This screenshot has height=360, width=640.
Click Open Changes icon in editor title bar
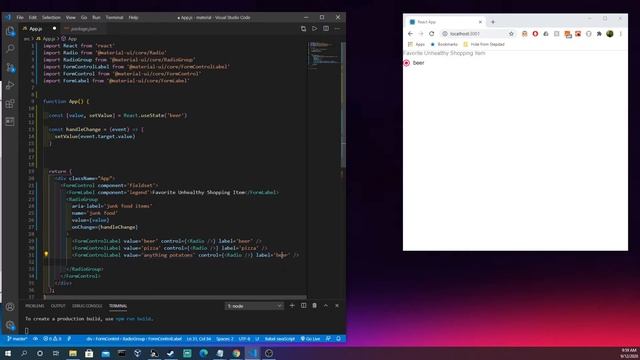(303, 29)
